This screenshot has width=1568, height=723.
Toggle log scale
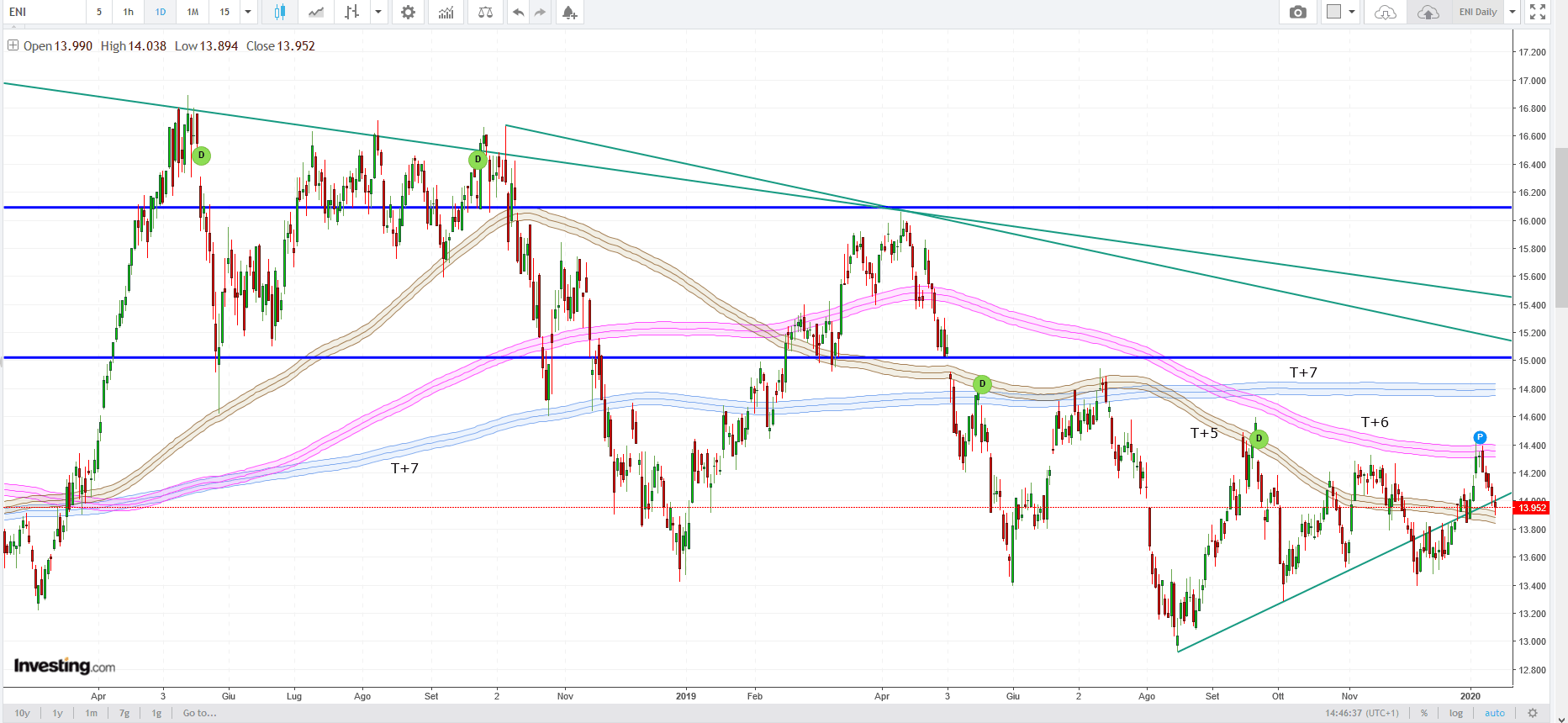pyautogui.click(x=1456, y=713)
